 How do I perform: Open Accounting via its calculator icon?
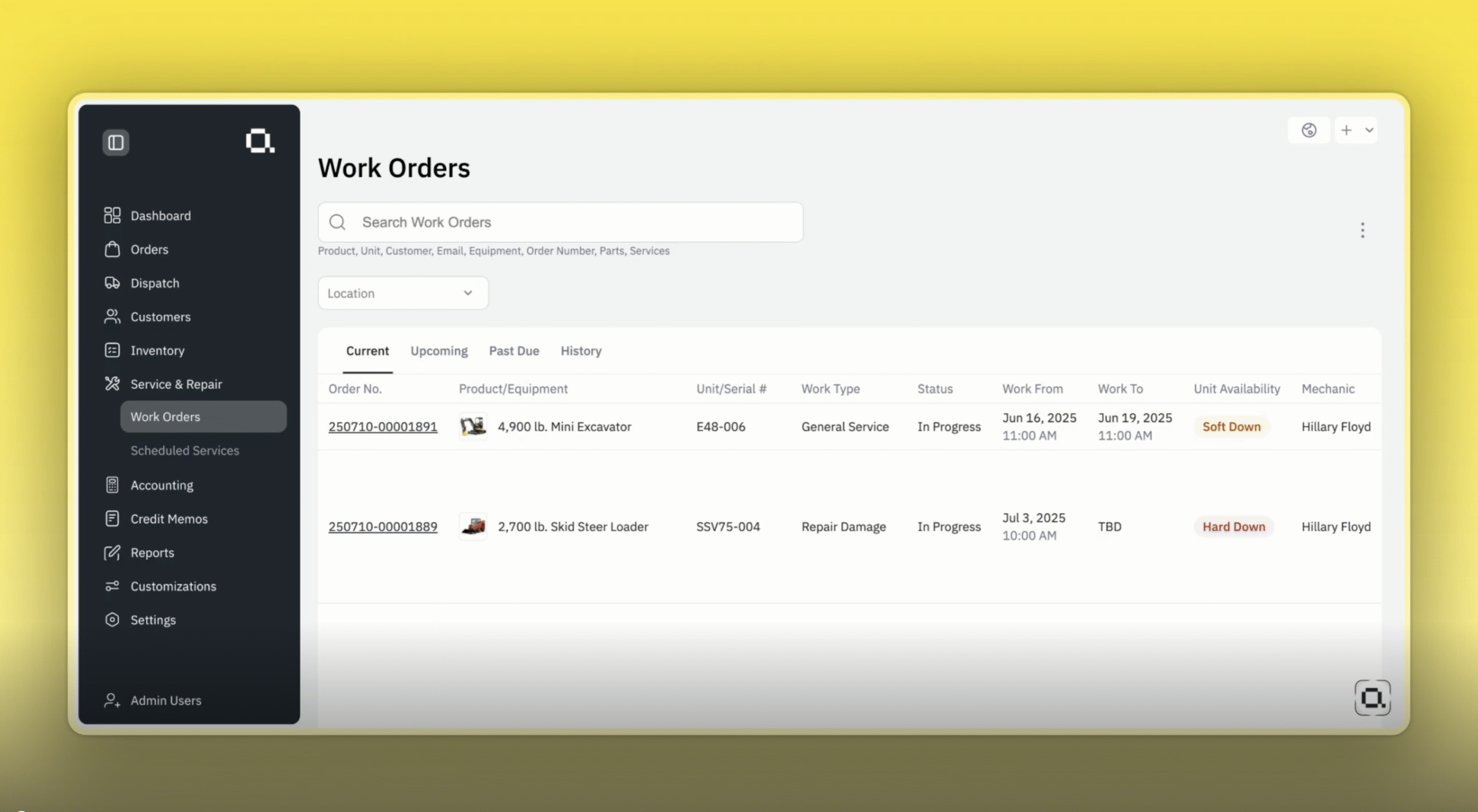click(x=112, y=485)
